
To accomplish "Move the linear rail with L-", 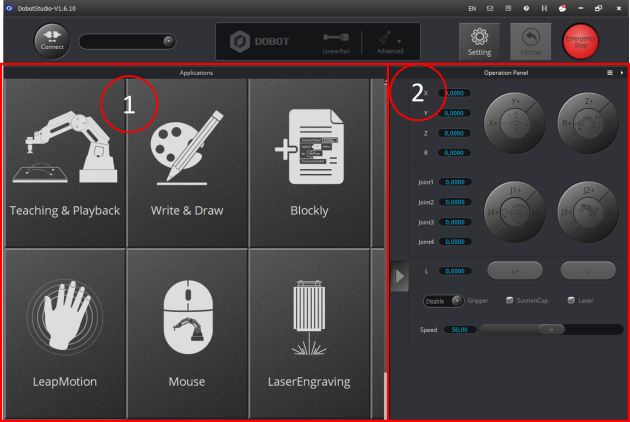I will (588, 271).
